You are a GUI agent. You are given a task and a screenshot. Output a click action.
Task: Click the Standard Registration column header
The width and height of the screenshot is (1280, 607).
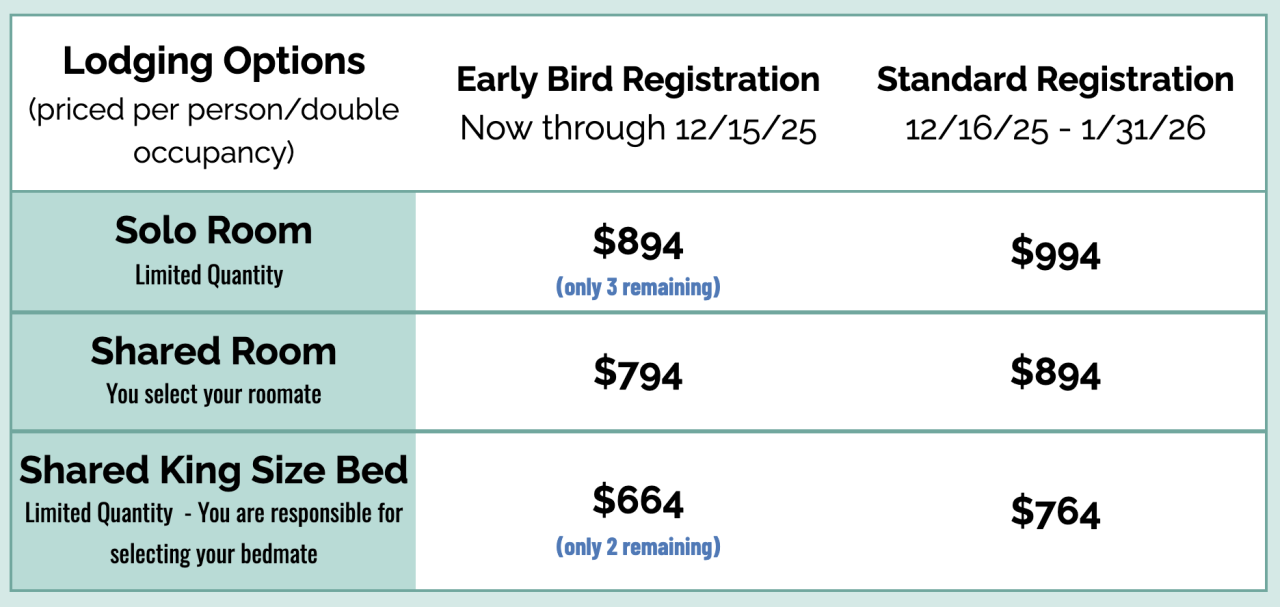pyautogui.click(x=1055, y=80)
